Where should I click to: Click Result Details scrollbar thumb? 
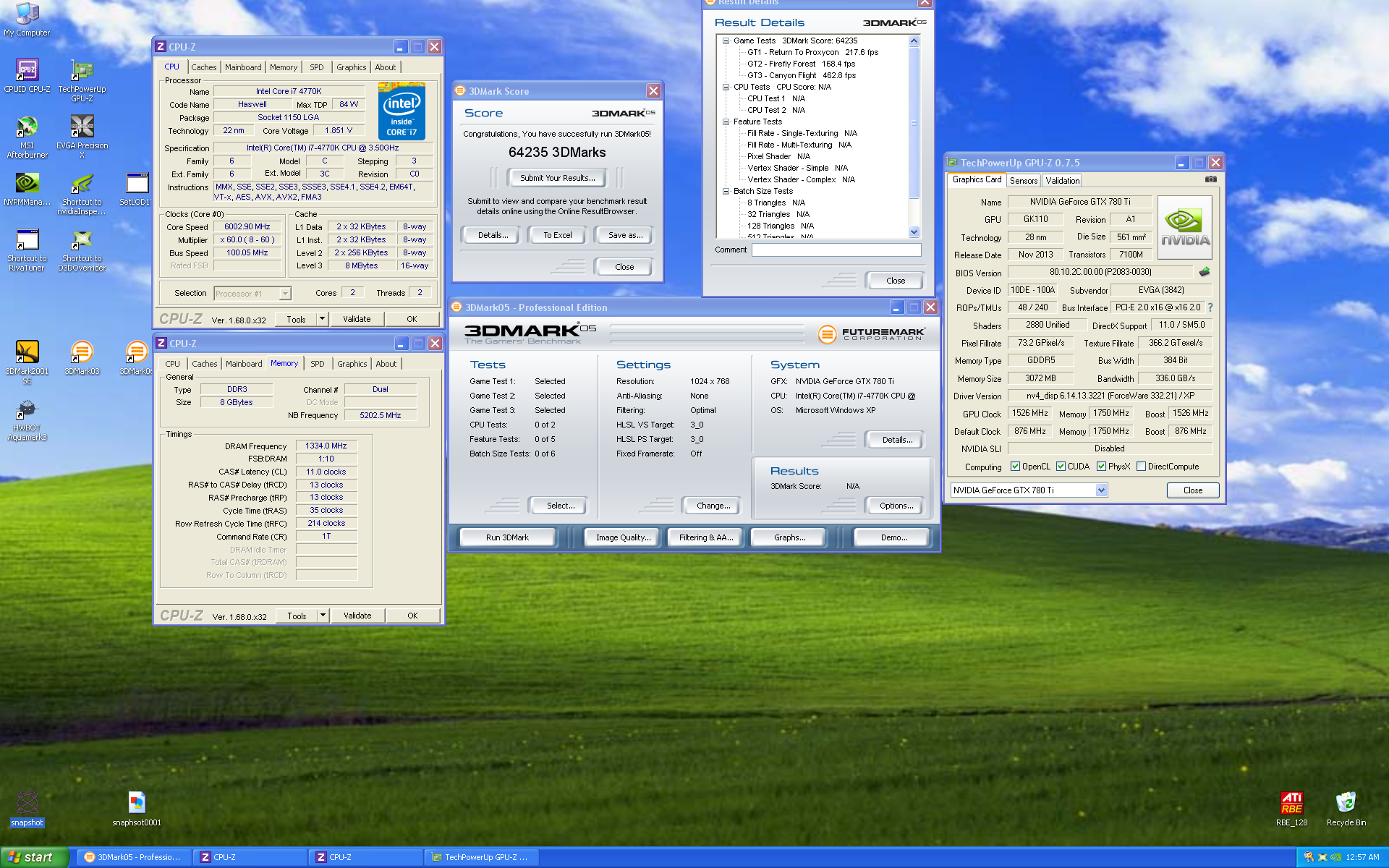(x=914, y=122)
